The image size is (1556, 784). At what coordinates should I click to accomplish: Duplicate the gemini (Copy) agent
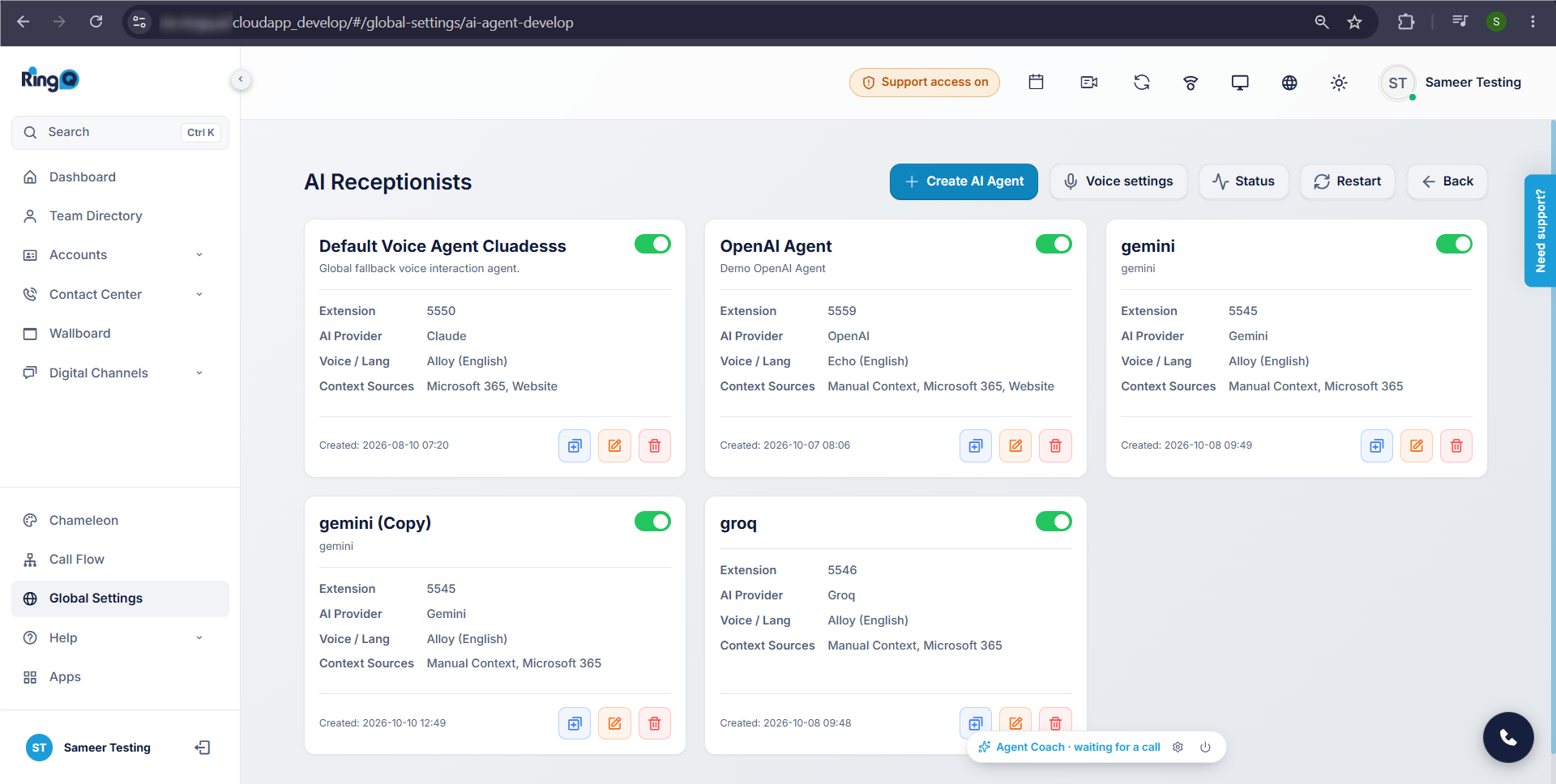pos(575,723)
